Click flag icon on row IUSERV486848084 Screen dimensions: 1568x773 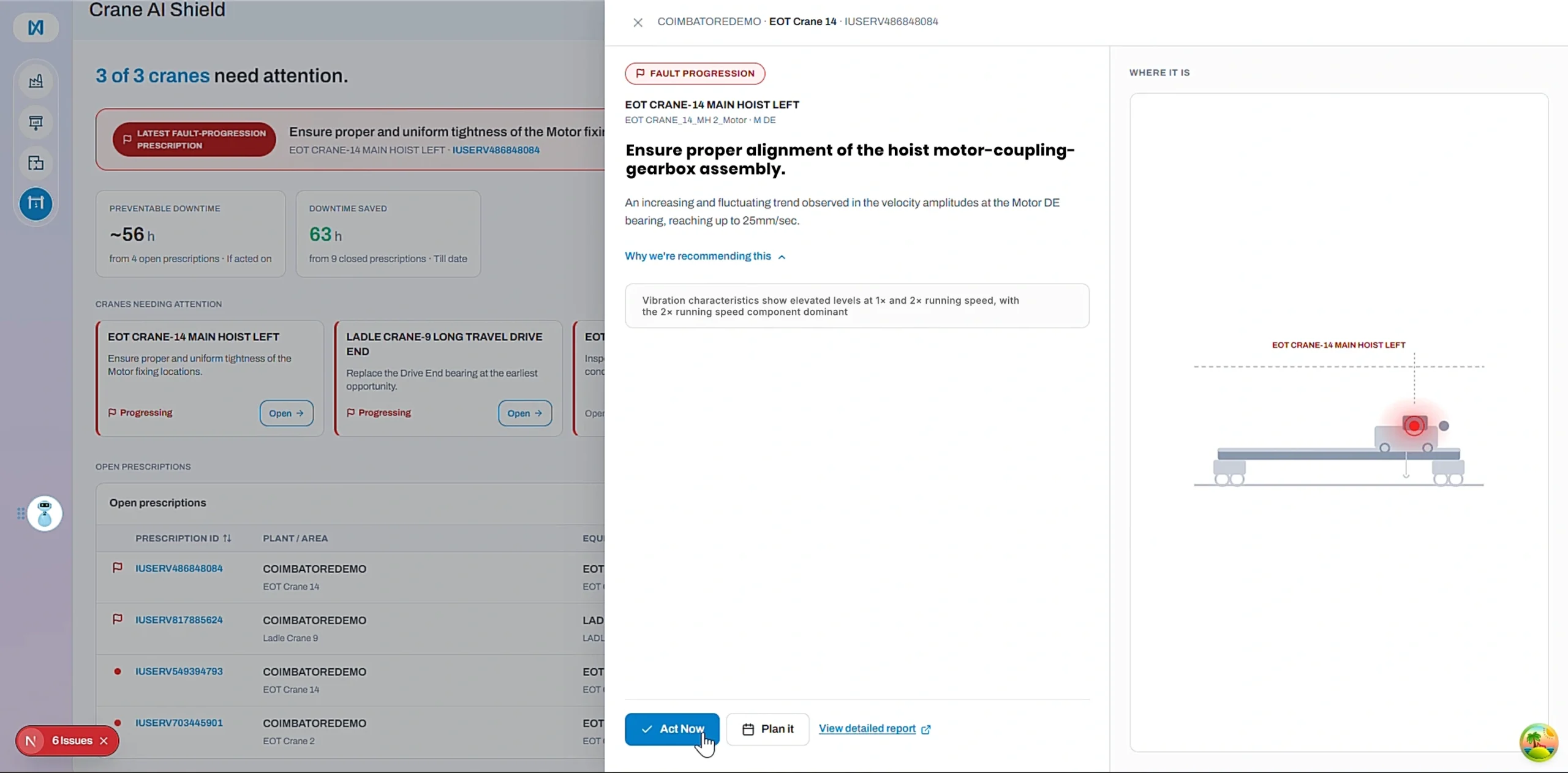point(118,568)
